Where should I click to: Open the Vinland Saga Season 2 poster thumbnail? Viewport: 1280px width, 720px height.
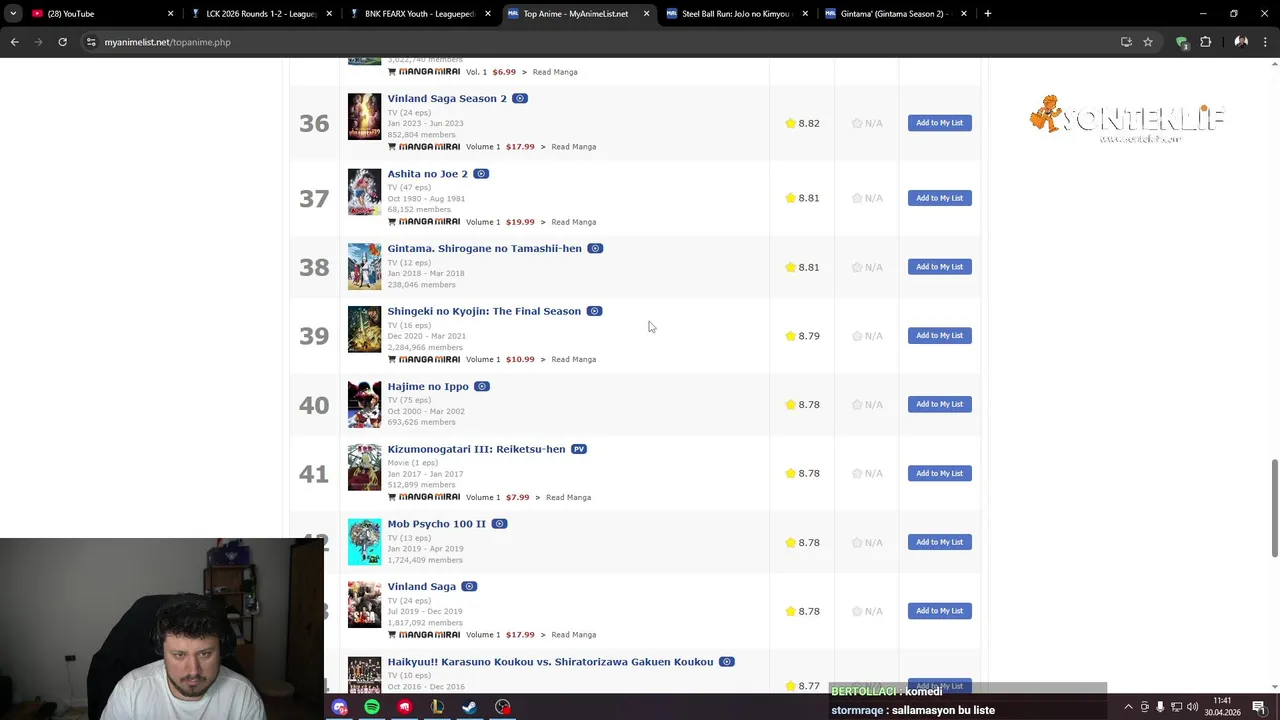(x=364, y=117)
